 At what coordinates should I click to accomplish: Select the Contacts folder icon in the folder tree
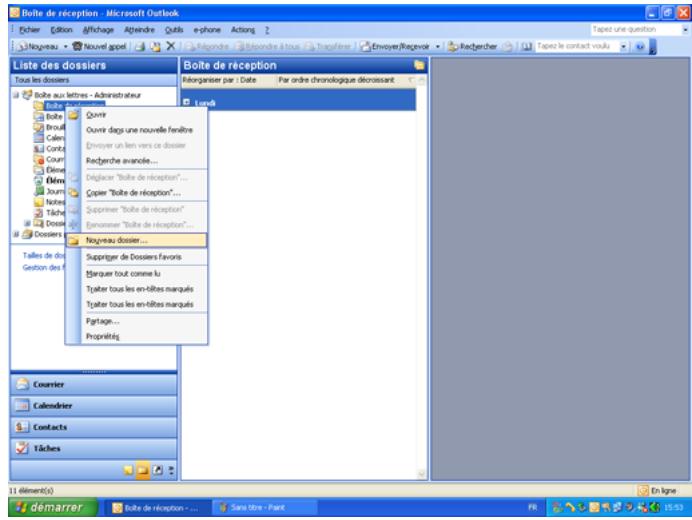39,148
